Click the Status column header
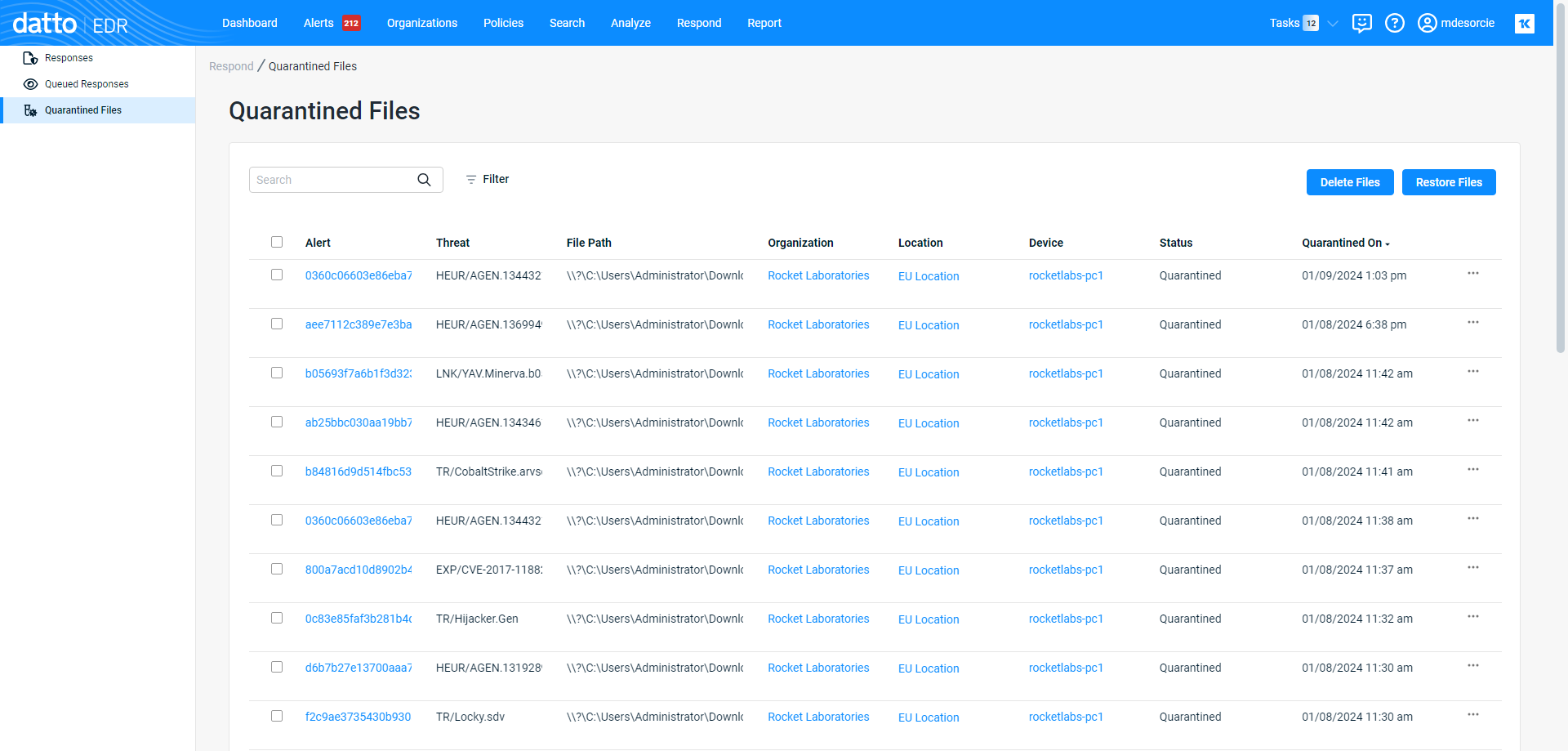1568x751 pixels. [x=1176, y=243]
